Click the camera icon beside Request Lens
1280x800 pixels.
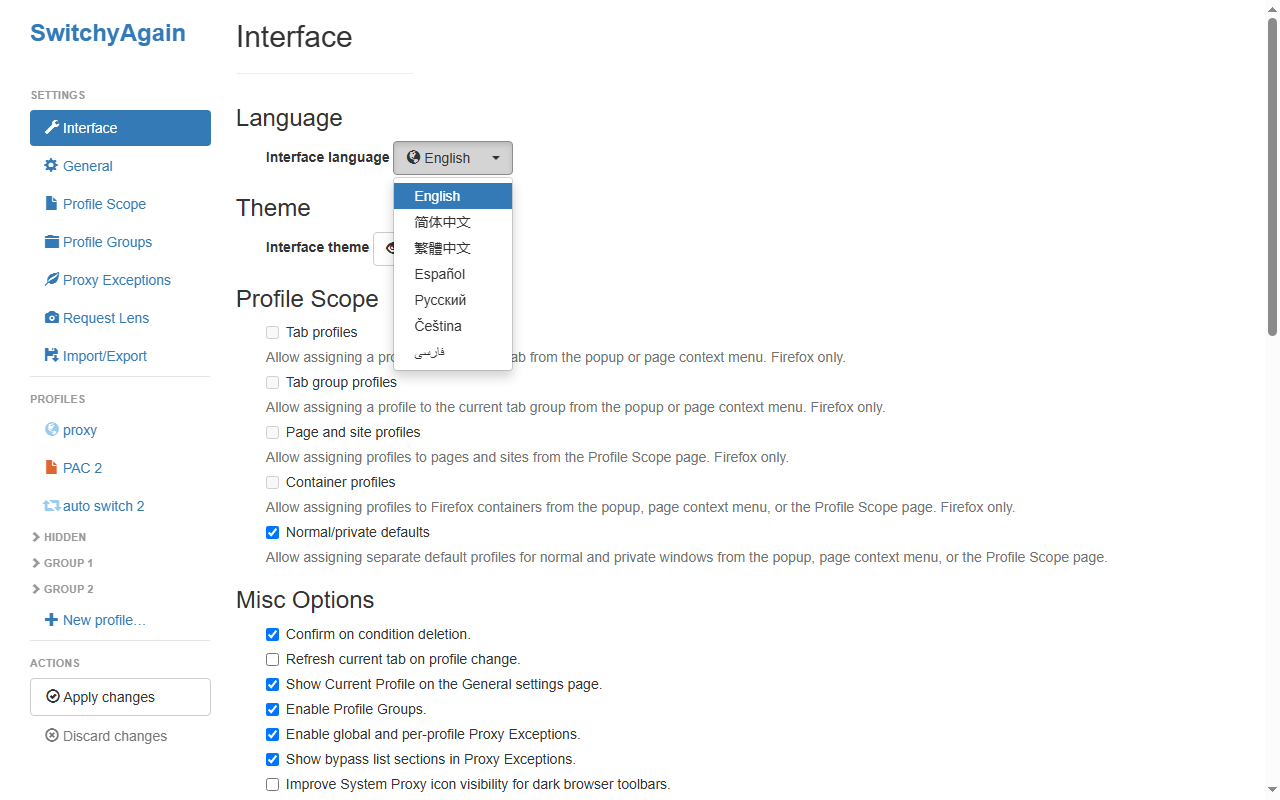pyautogui.click(x=51, y=318)
